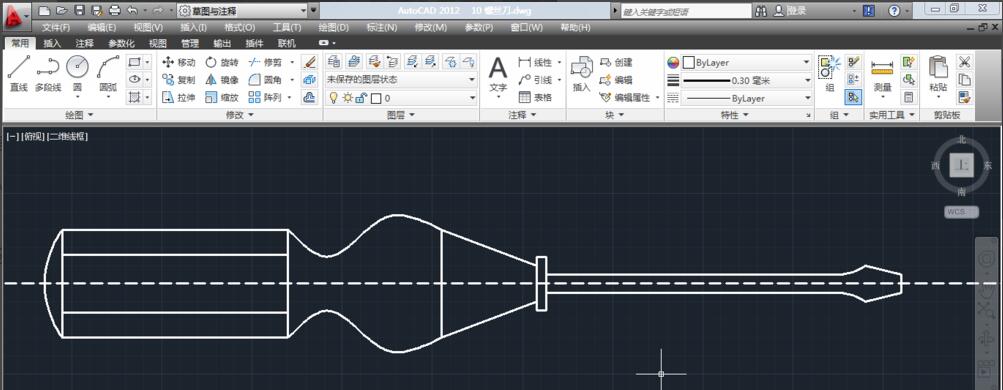This screenshot has height=390, width=1003.
Task: Click the Plot/Print icon in quick access toolbar
Action: [x=115, y=10]
